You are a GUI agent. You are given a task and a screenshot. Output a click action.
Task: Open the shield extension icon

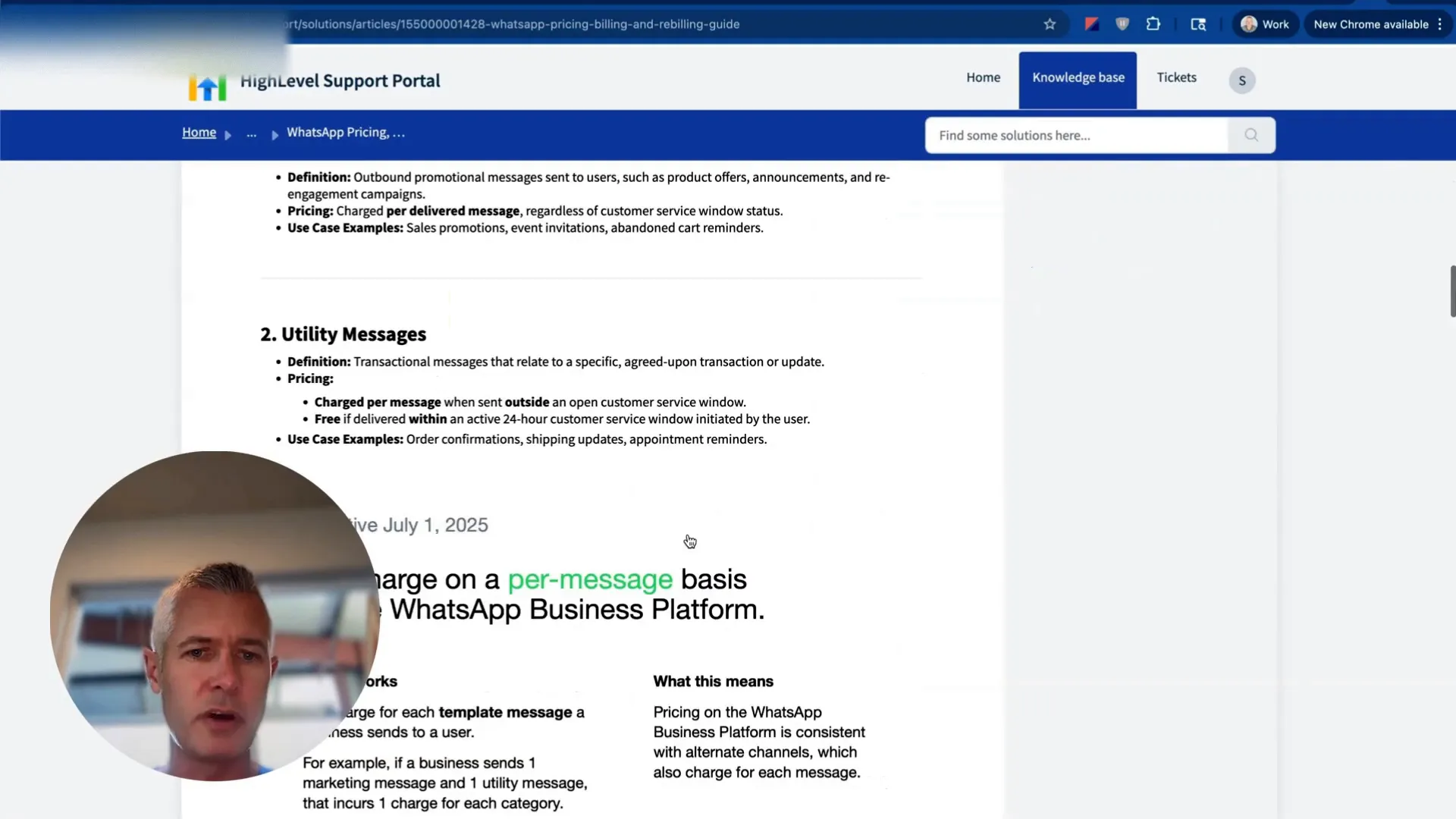[1122, 24]
